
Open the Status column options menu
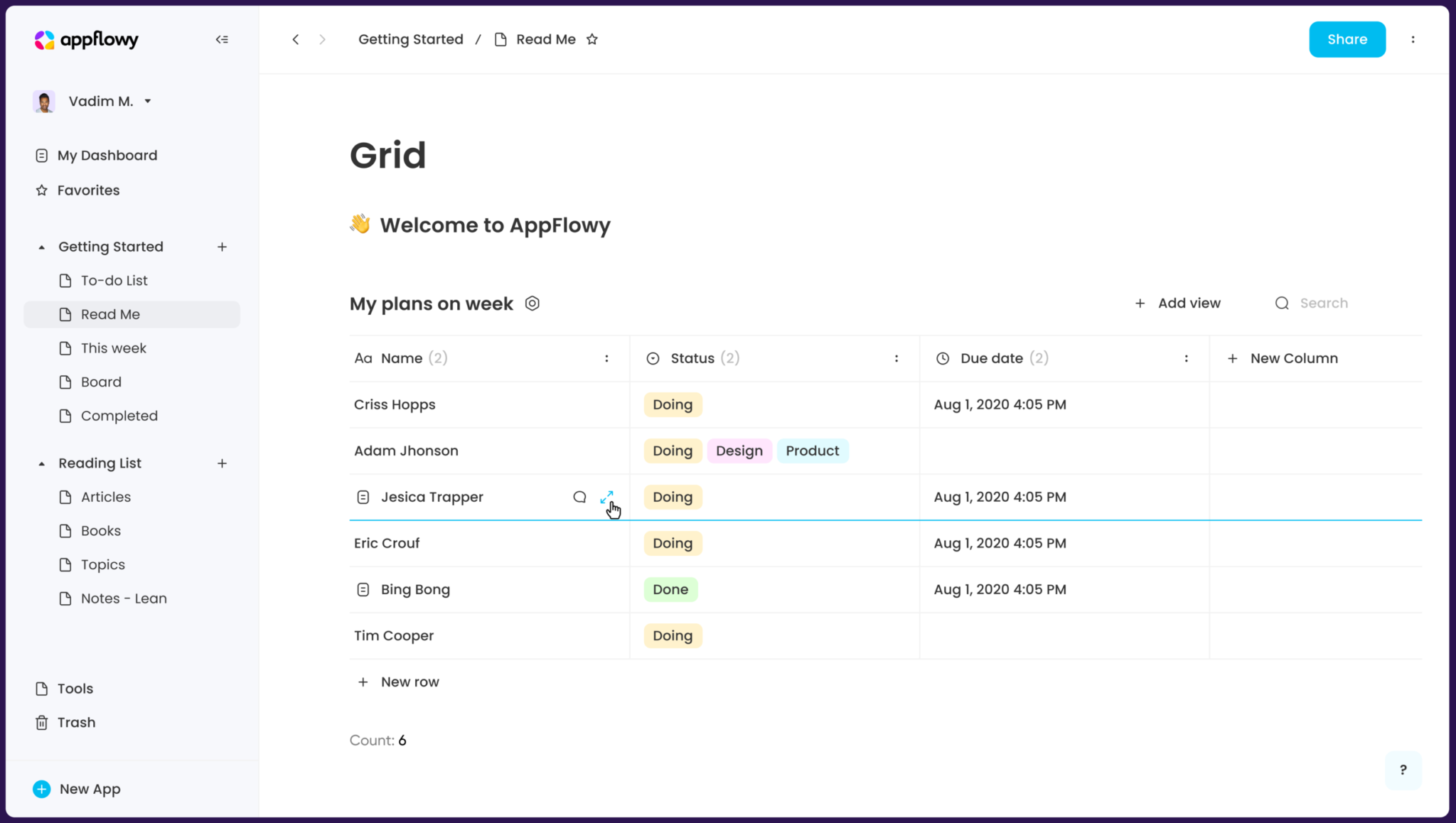coord(896,358)
